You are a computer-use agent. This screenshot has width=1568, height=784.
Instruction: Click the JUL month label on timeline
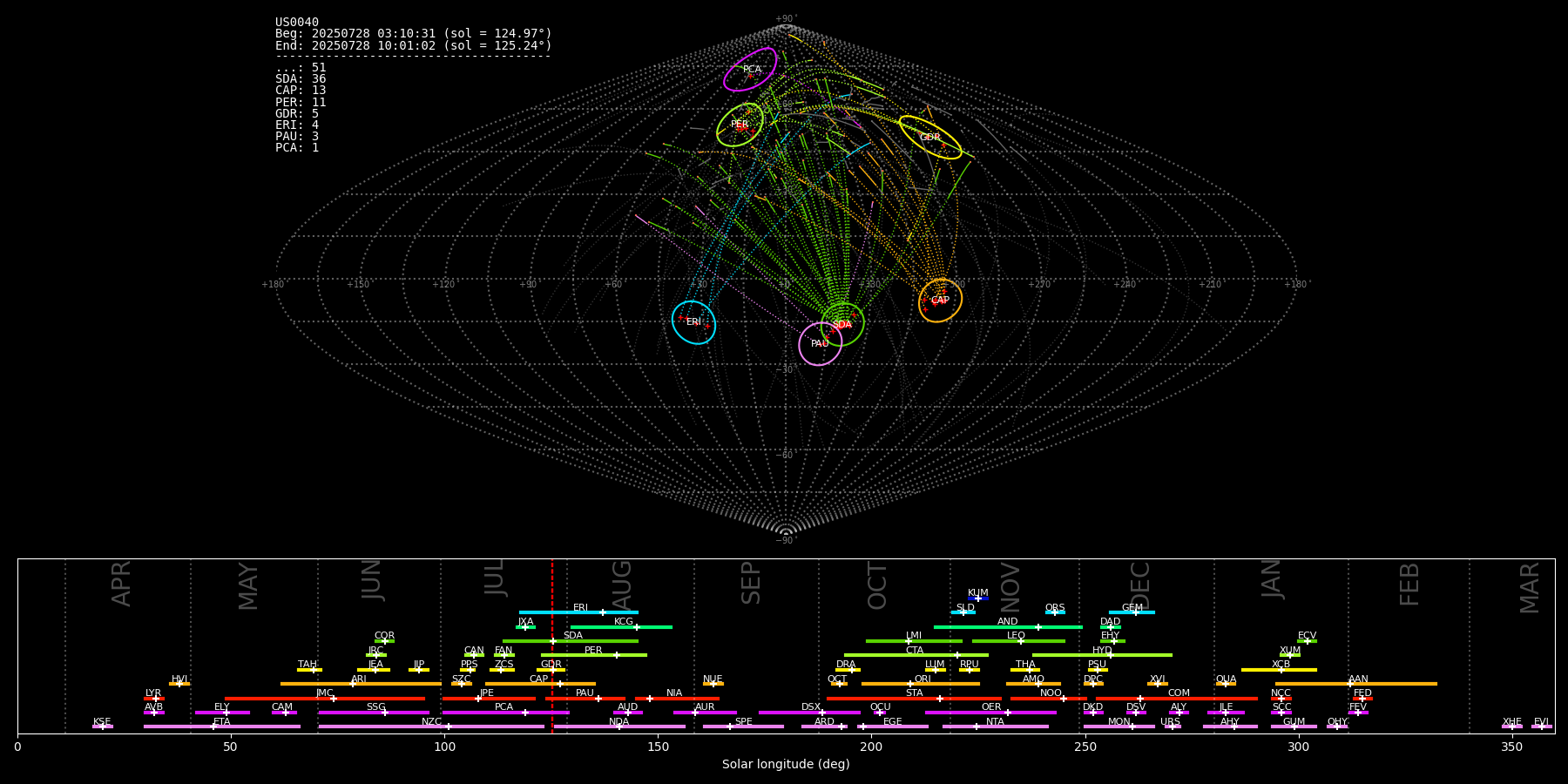click(495, 578)
